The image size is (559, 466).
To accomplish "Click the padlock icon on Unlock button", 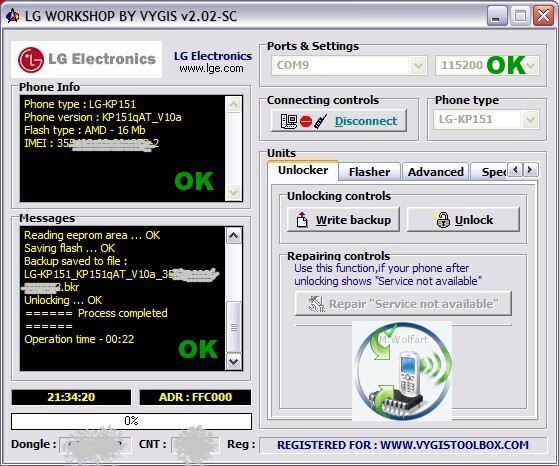I will coord(443,220).
